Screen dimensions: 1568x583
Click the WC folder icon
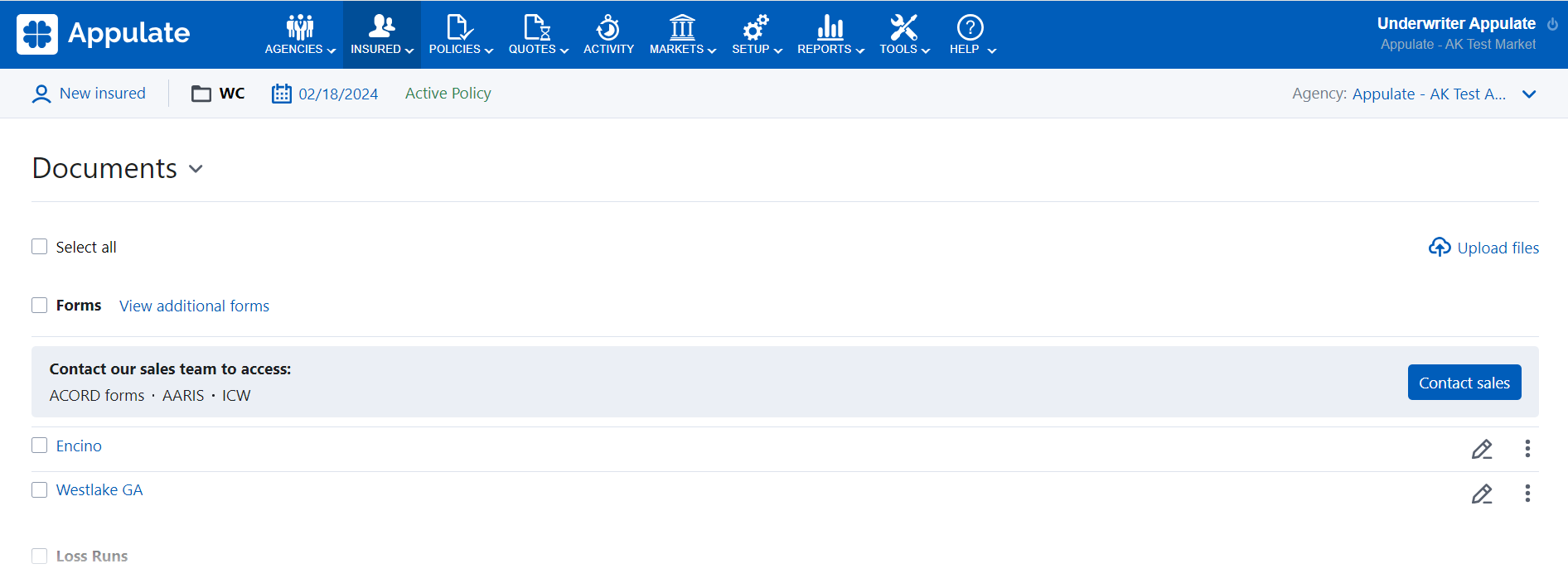tap(201, 94)
